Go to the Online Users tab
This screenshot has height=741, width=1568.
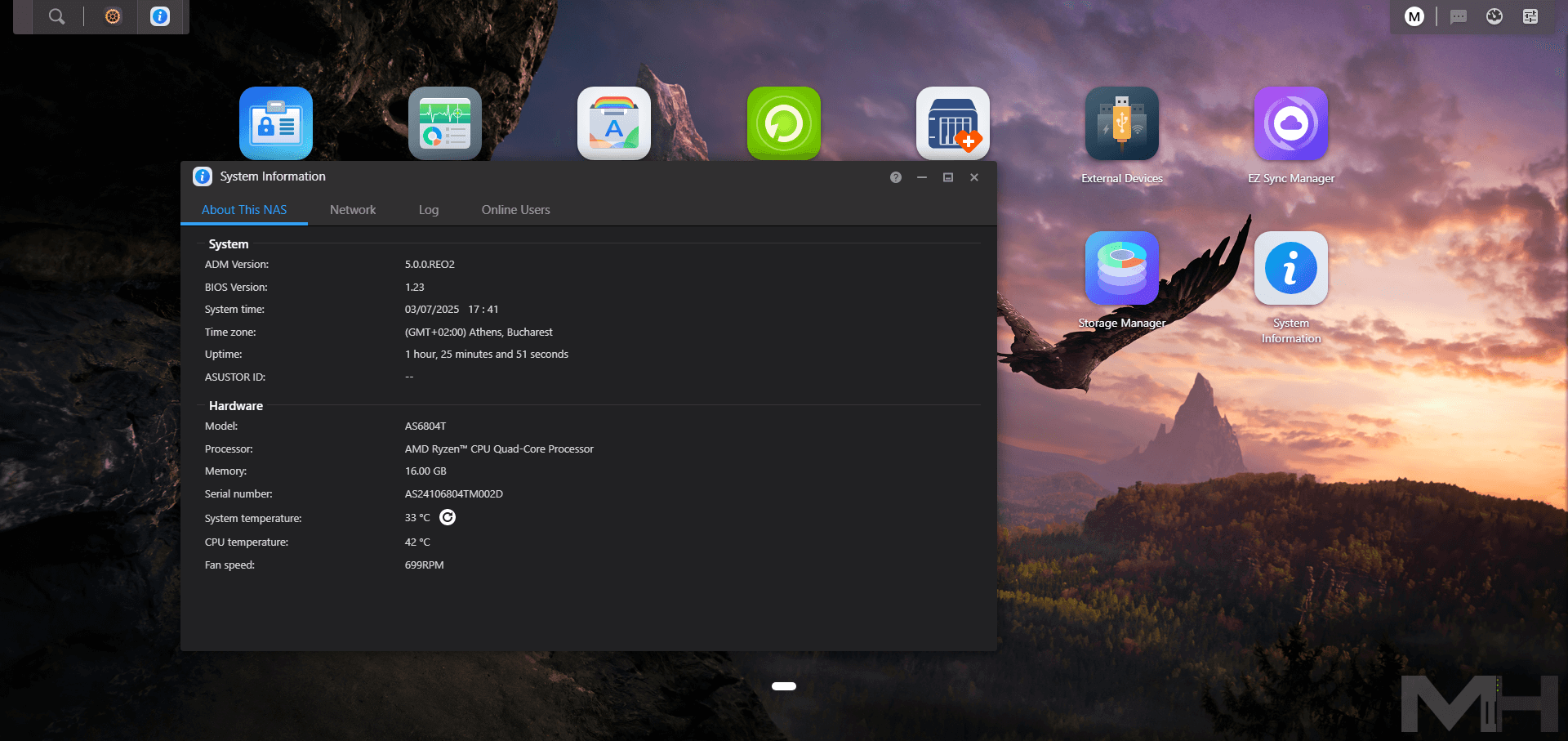[x=516, y=210]
